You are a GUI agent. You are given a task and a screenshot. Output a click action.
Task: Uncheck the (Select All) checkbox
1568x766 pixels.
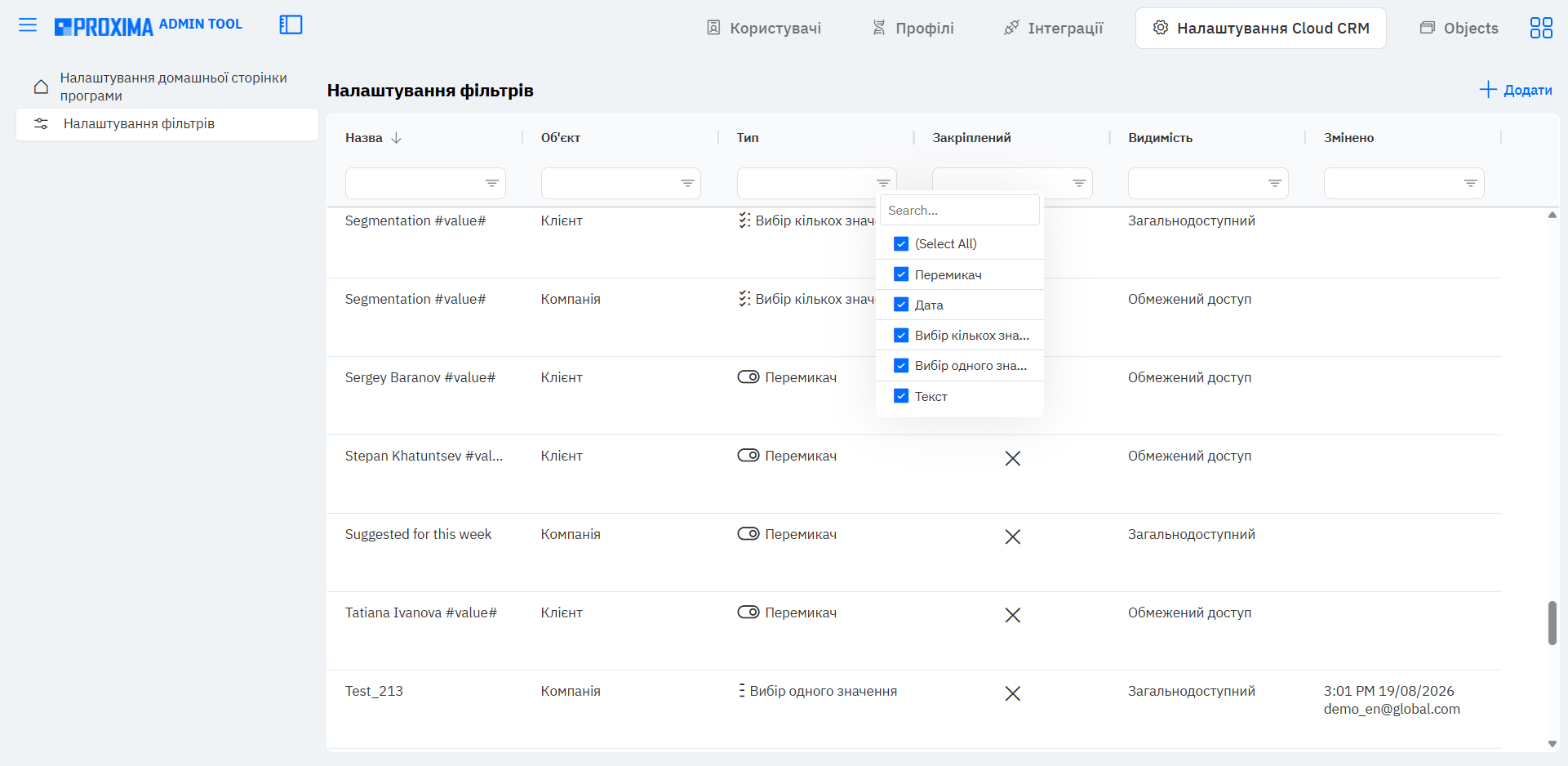[x=901, y=244]
